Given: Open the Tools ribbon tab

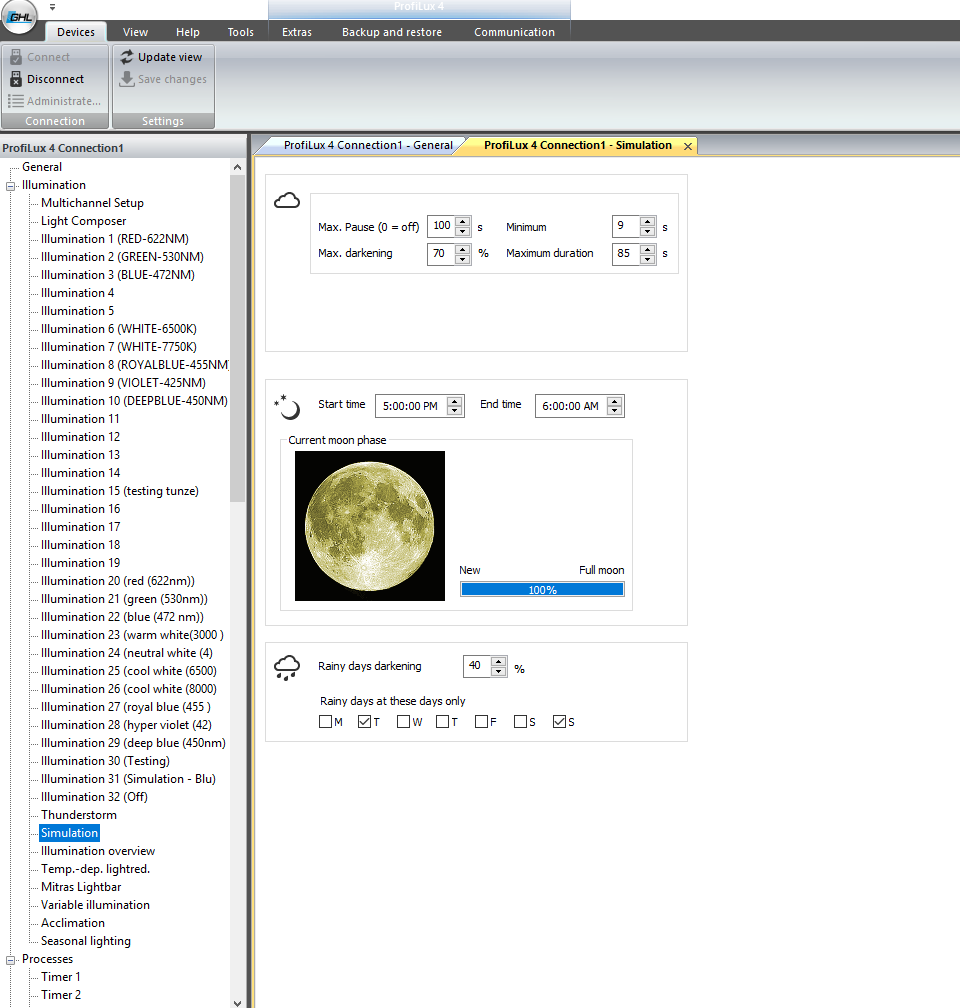Looking at the screenshot, I should 240,32.
